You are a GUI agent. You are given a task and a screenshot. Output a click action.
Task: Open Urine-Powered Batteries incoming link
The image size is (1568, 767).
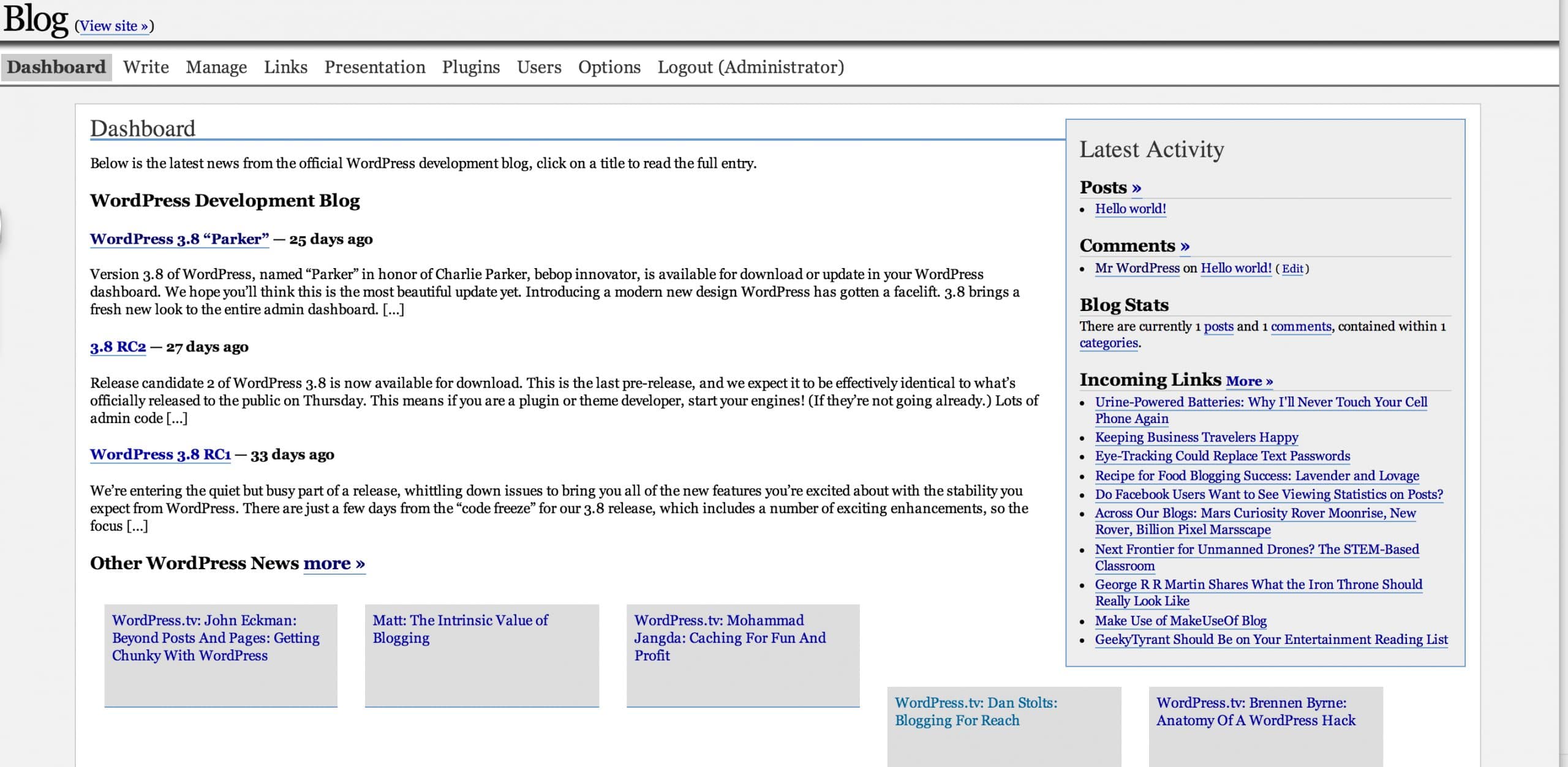click(1261, 410)
